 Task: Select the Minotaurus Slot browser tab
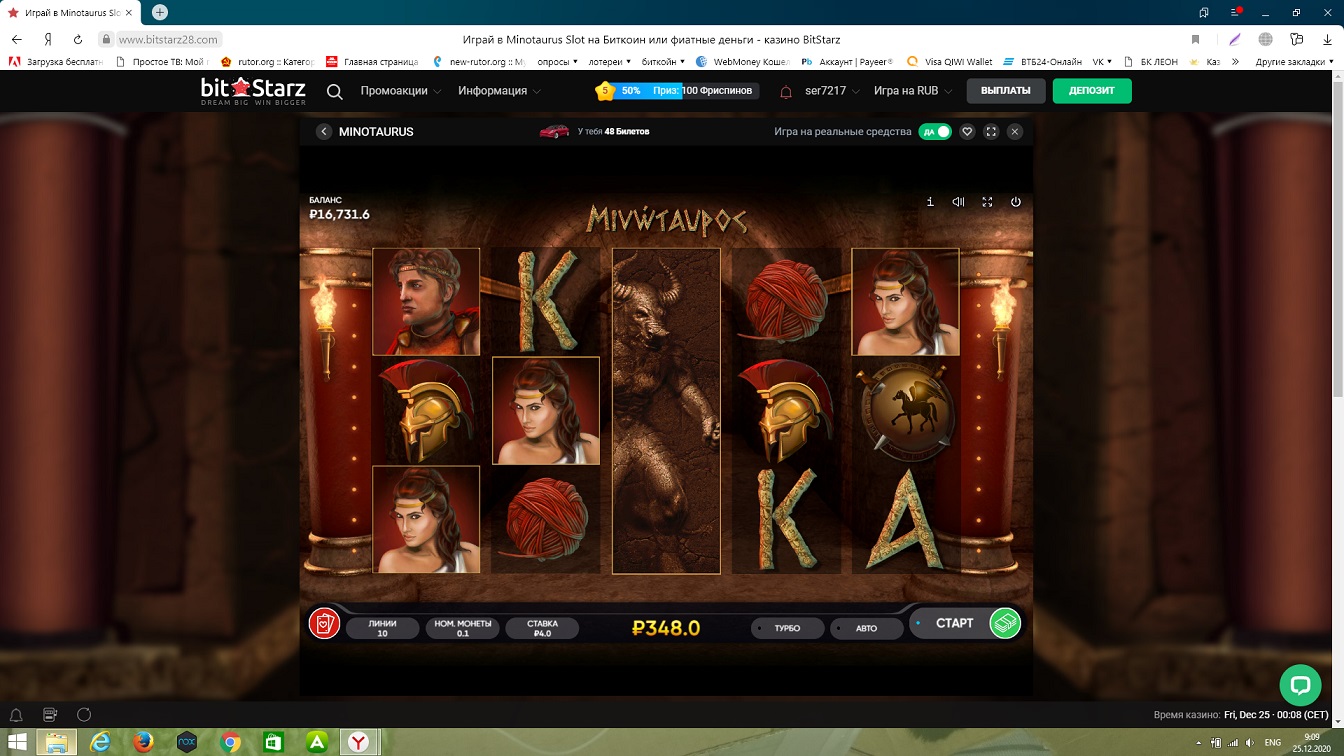72,12
